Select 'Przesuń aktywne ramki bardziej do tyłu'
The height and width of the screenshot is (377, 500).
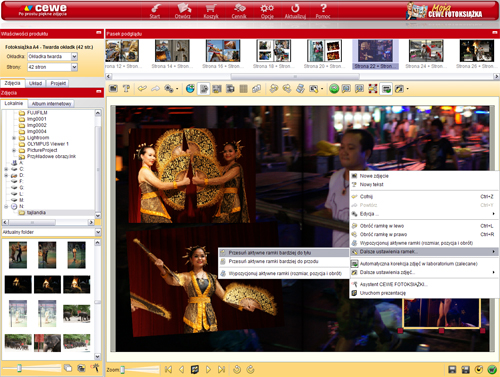(x=283, y=253)
